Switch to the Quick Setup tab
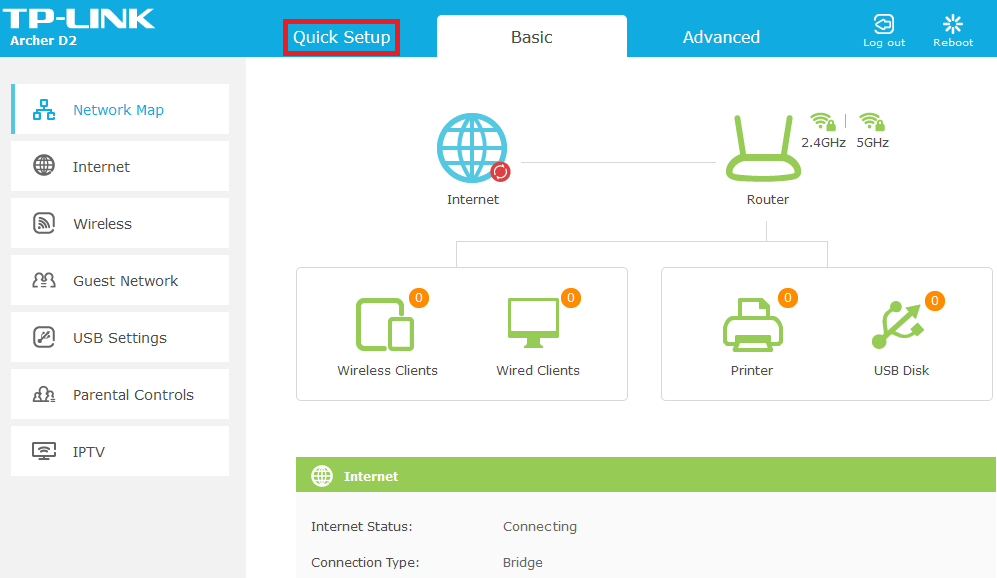The image size is (997, 578). coord(341,36)
